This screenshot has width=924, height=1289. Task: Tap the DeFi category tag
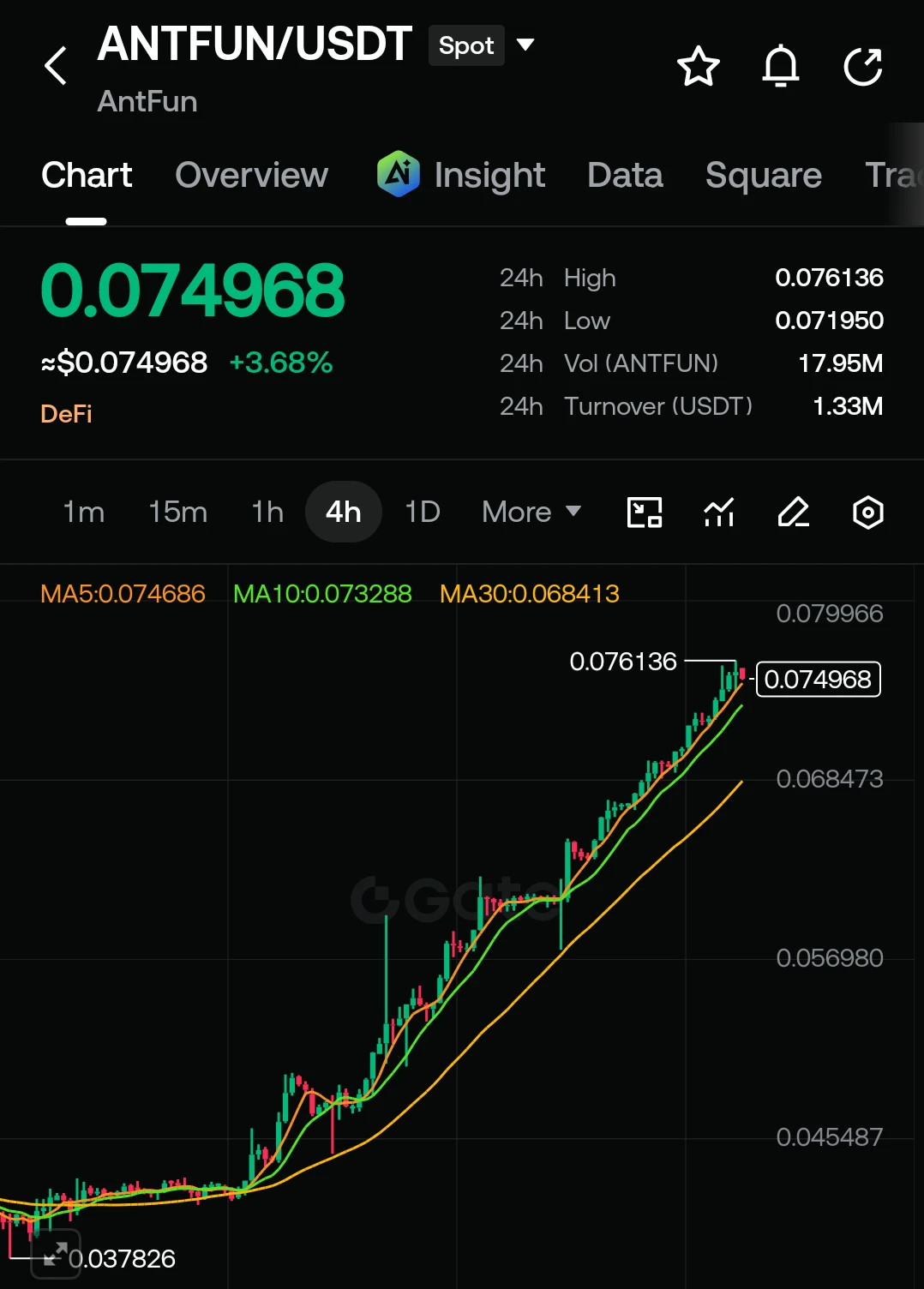[x=66, y=414]
